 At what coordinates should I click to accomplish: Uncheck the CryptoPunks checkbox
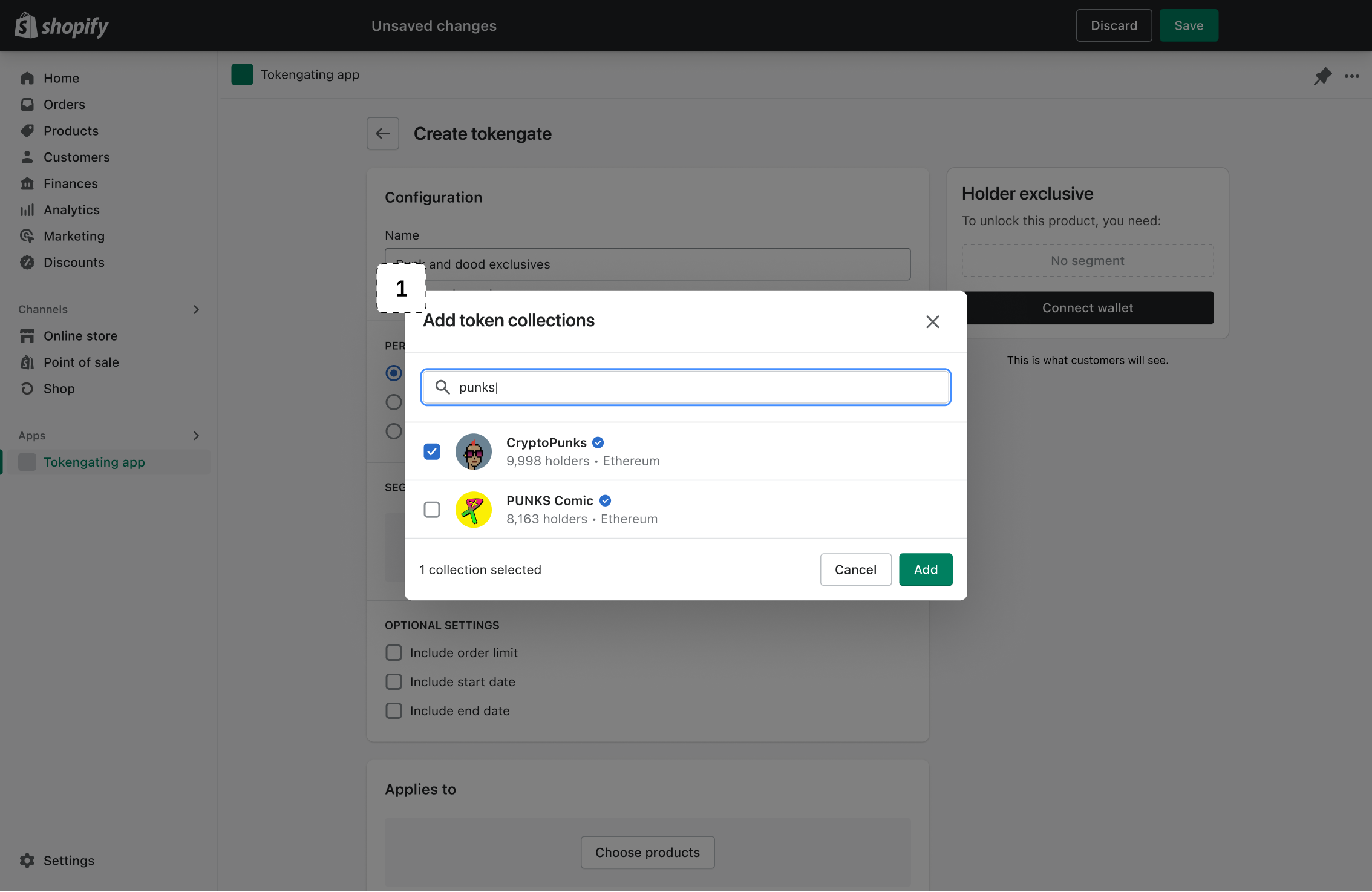pyautogui.click(x=432, y=451)
